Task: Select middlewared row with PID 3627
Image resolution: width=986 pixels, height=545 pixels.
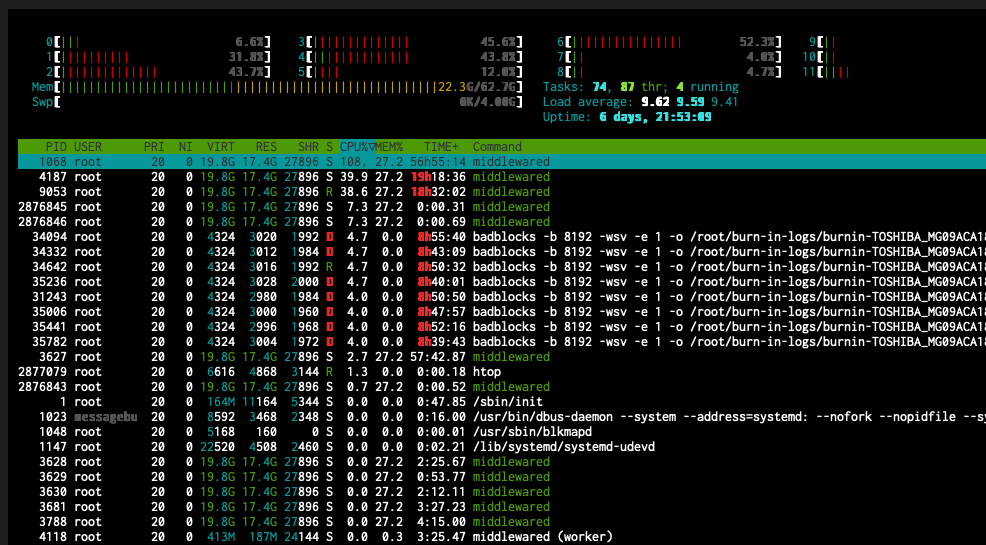Action: 502,356
